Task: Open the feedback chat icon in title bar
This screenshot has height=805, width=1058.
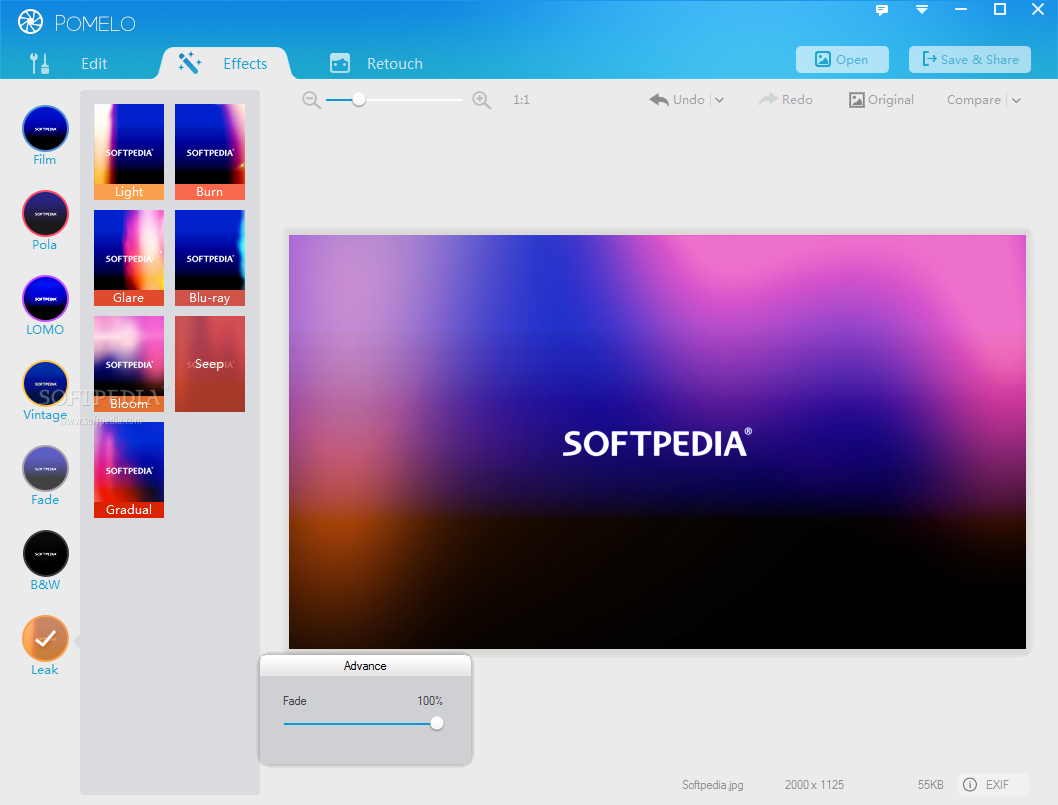Action: [882, 10]
